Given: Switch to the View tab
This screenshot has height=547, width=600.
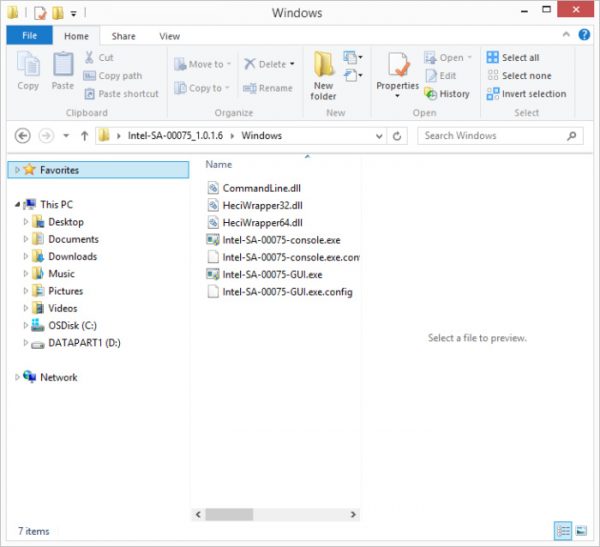Looking at the screenshot, I should pos(170,36).
